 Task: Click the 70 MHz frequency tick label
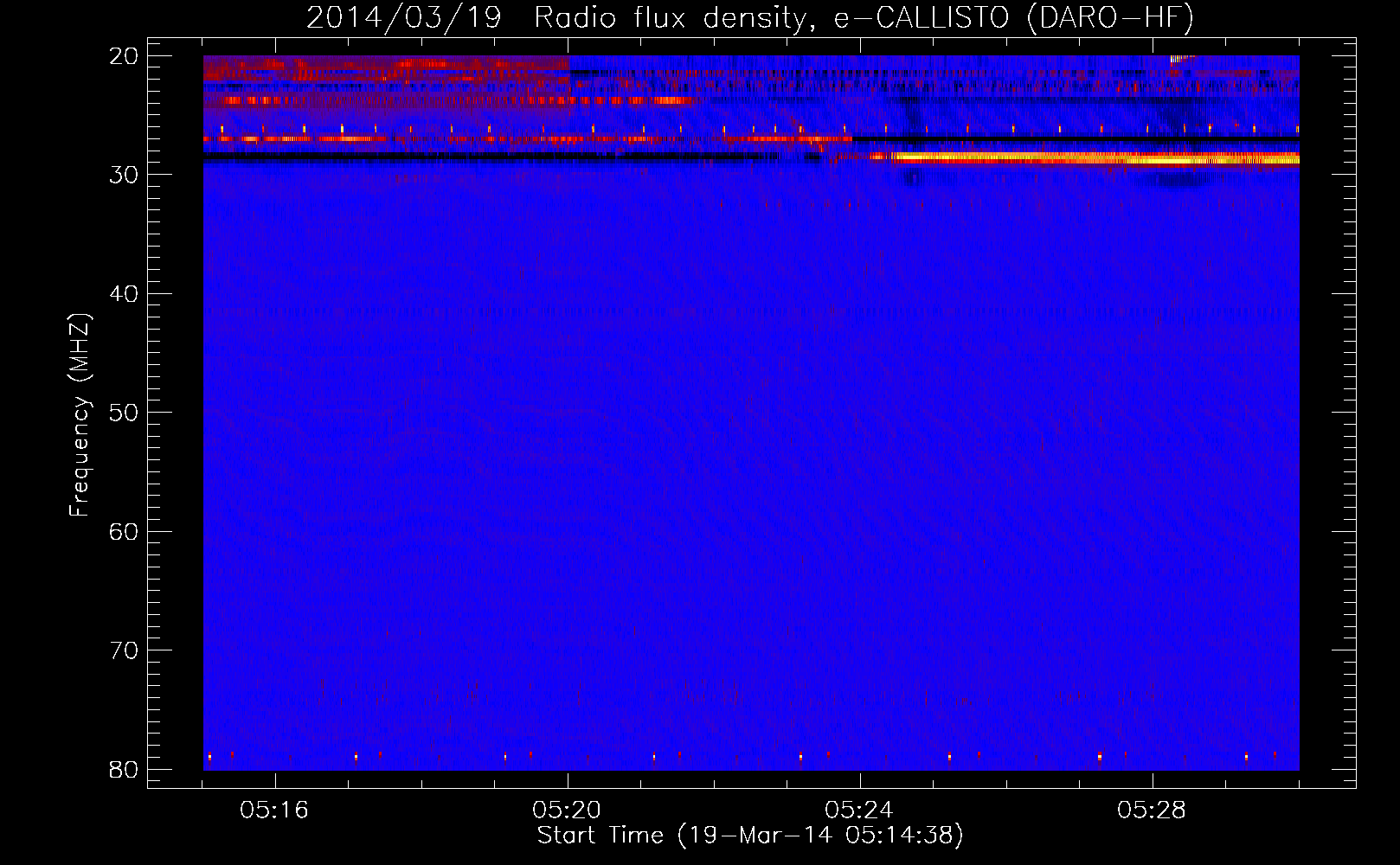pos(124,650)
